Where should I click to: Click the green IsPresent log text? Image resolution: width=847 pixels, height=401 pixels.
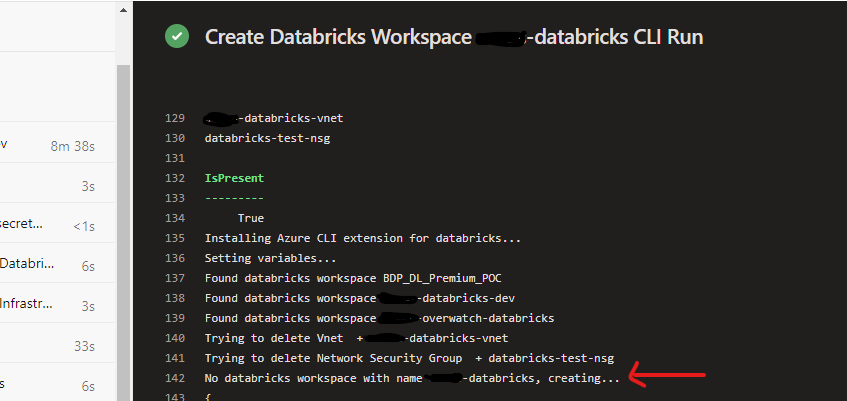pyautogui.click(x=234, y=178)
